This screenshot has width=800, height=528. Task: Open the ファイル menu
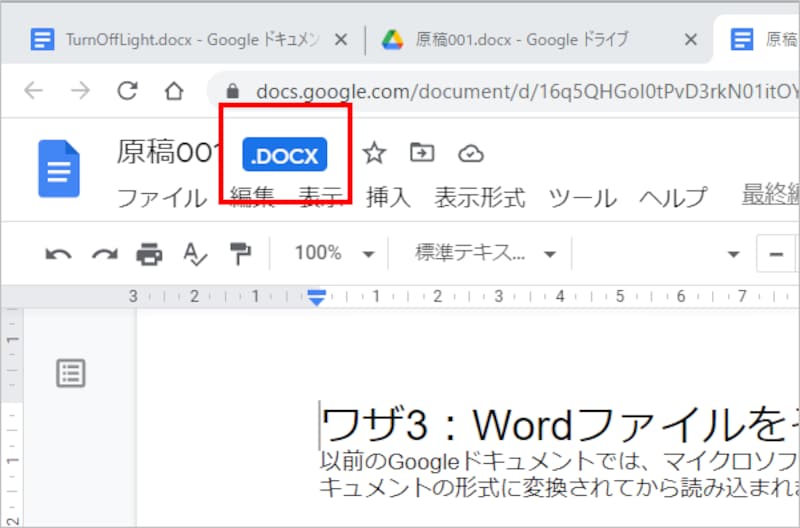[162, 197]
